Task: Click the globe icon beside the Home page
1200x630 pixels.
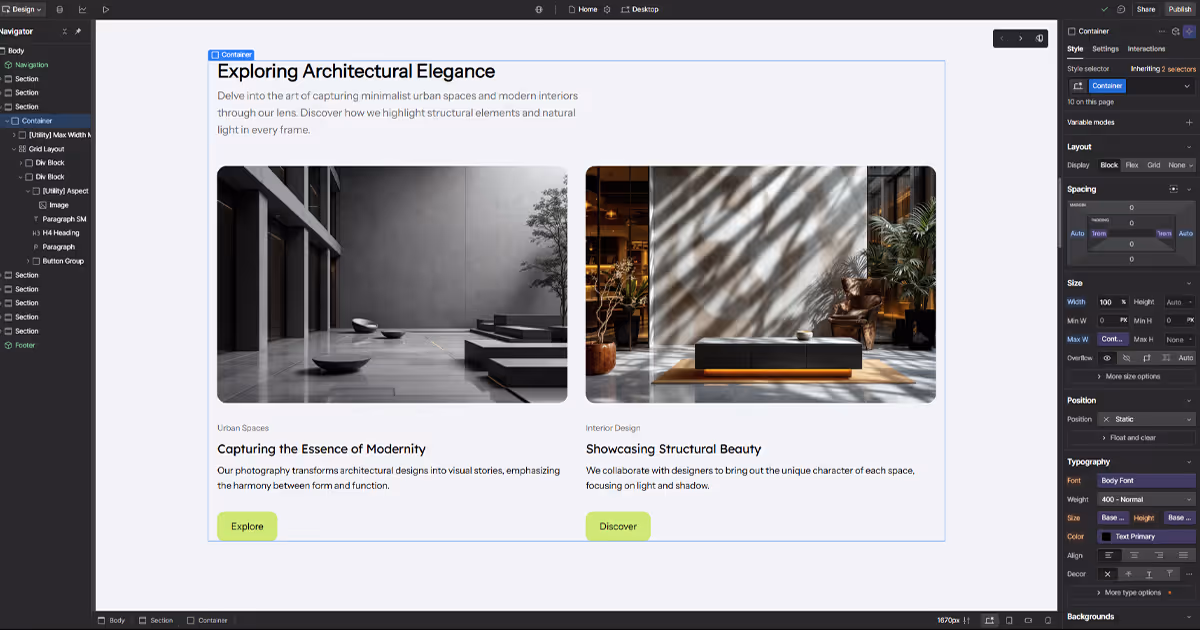Action: [539, 9]
